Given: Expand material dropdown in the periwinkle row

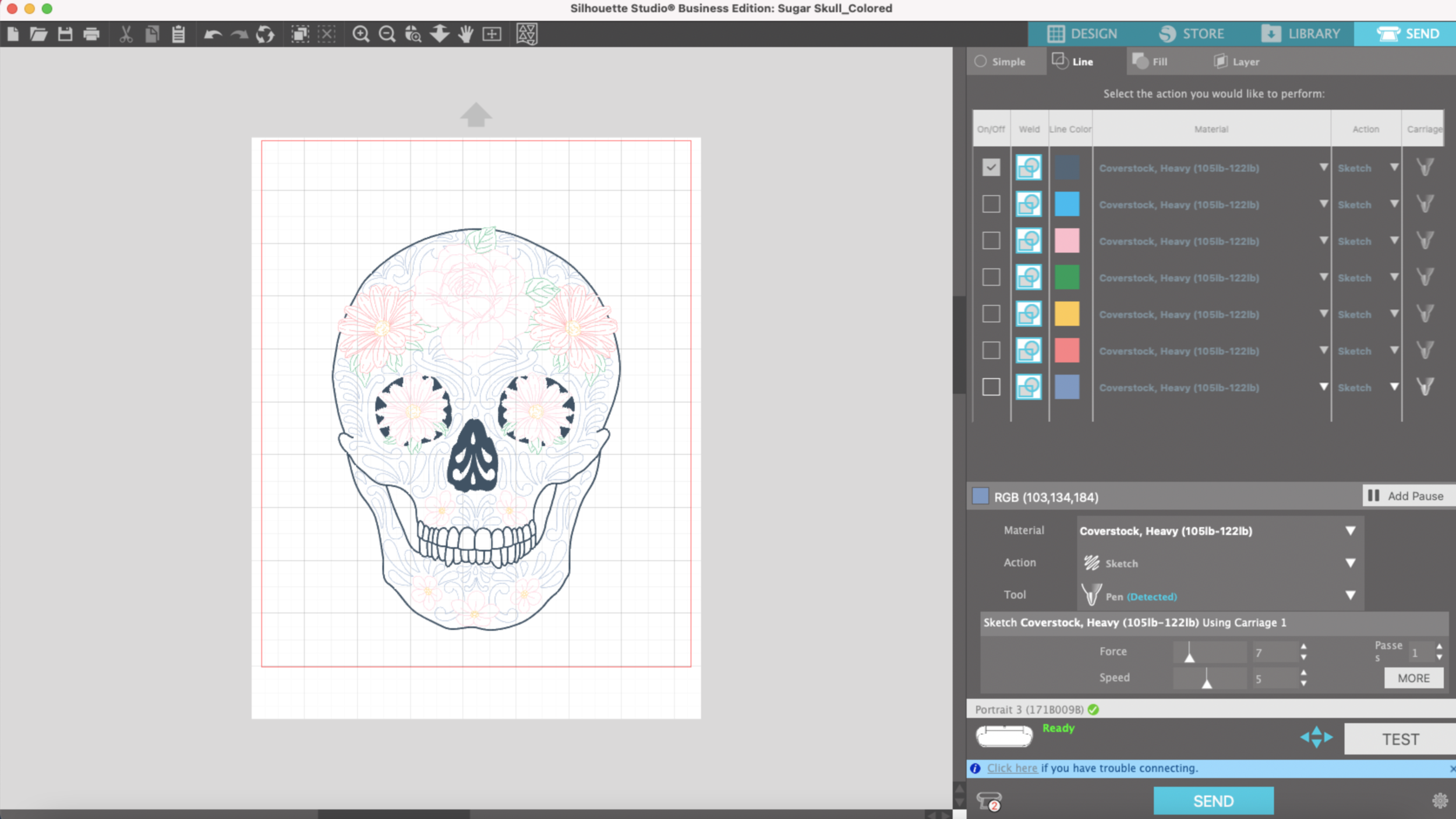Looking at the screenshot, I should [x=1324, y=387].
